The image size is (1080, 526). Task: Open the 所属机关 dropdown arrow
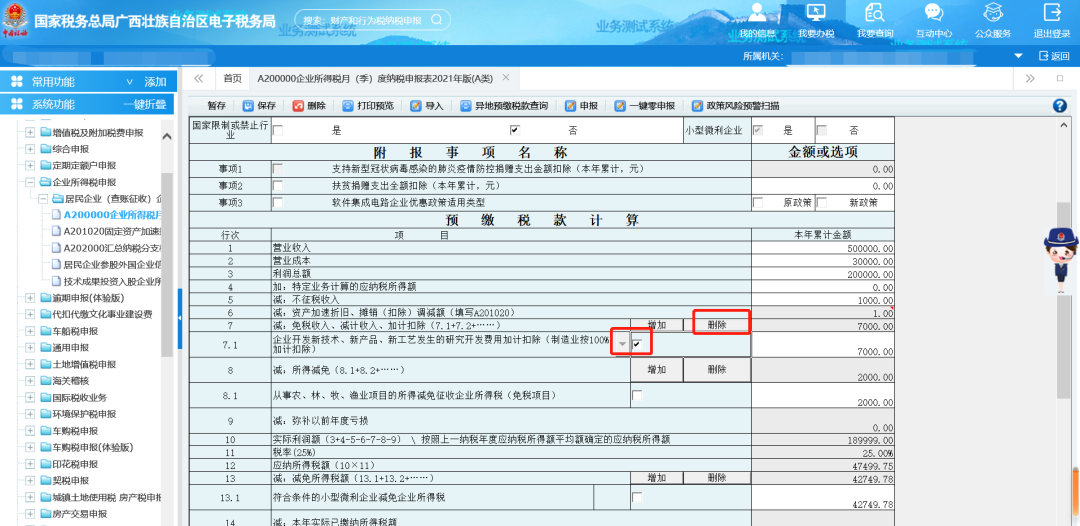tap(1018, 56)
